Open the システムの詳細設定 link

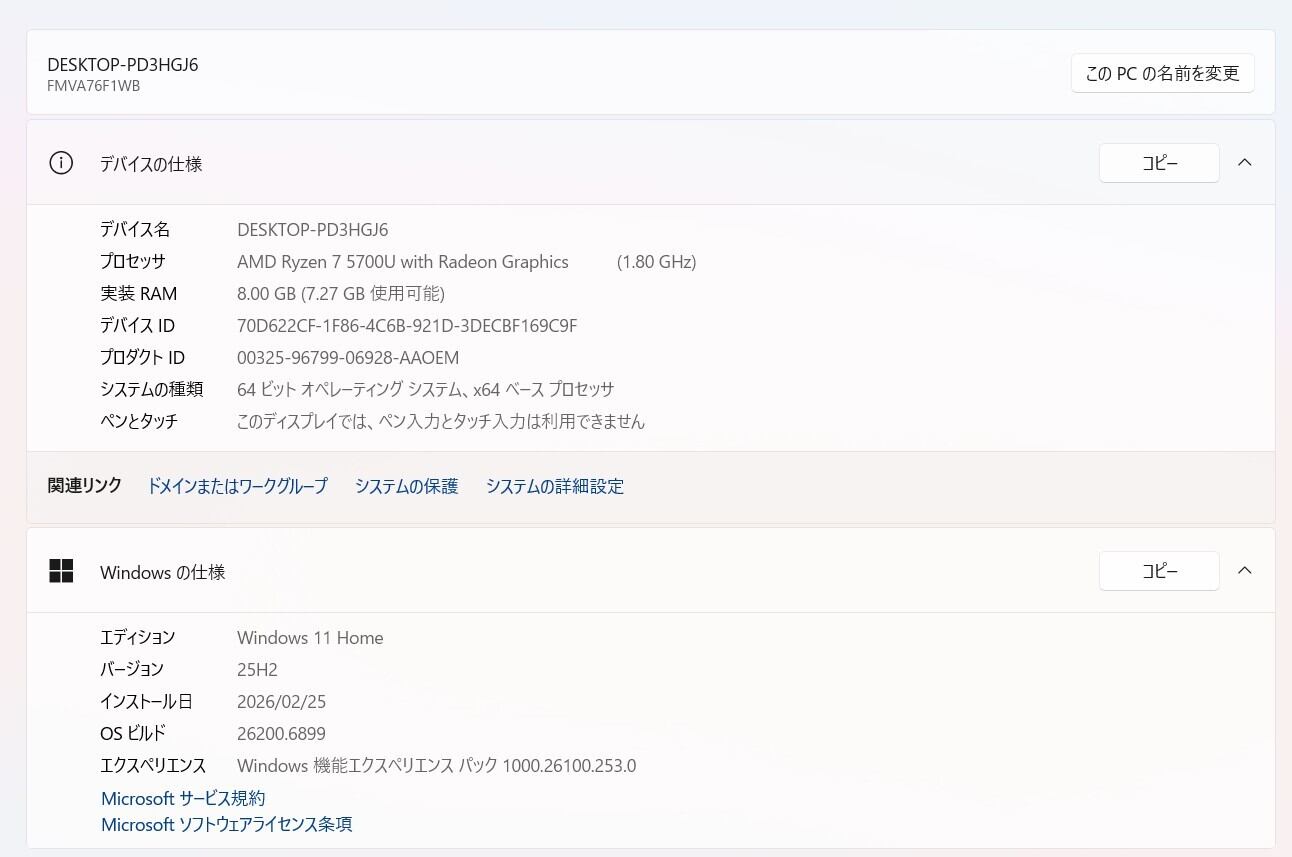tap(555, 486)
